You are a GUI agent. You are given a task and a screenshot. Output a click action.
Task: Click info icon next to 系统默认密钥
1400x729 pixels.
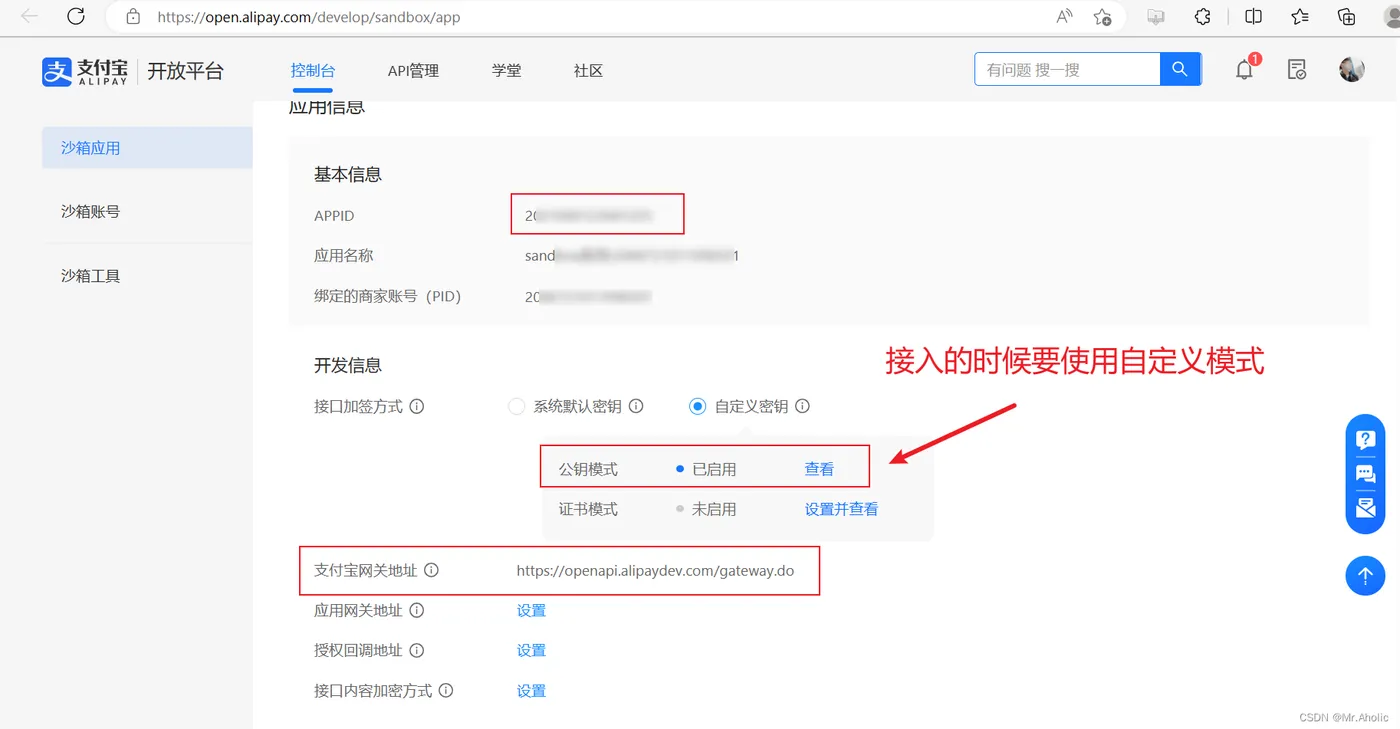636,406
